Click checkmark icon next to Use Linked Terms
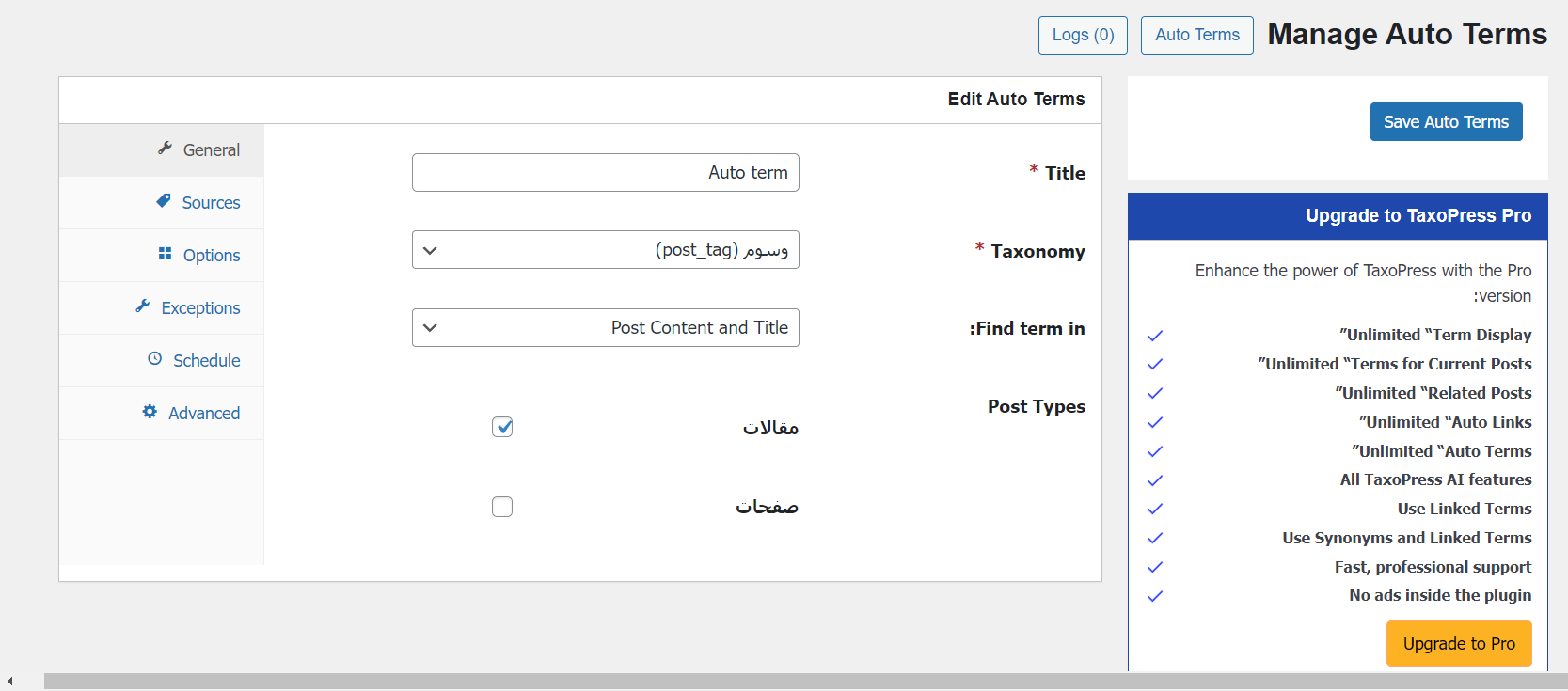Viewport: 1568px width, 691px height. pos(1155,510)
